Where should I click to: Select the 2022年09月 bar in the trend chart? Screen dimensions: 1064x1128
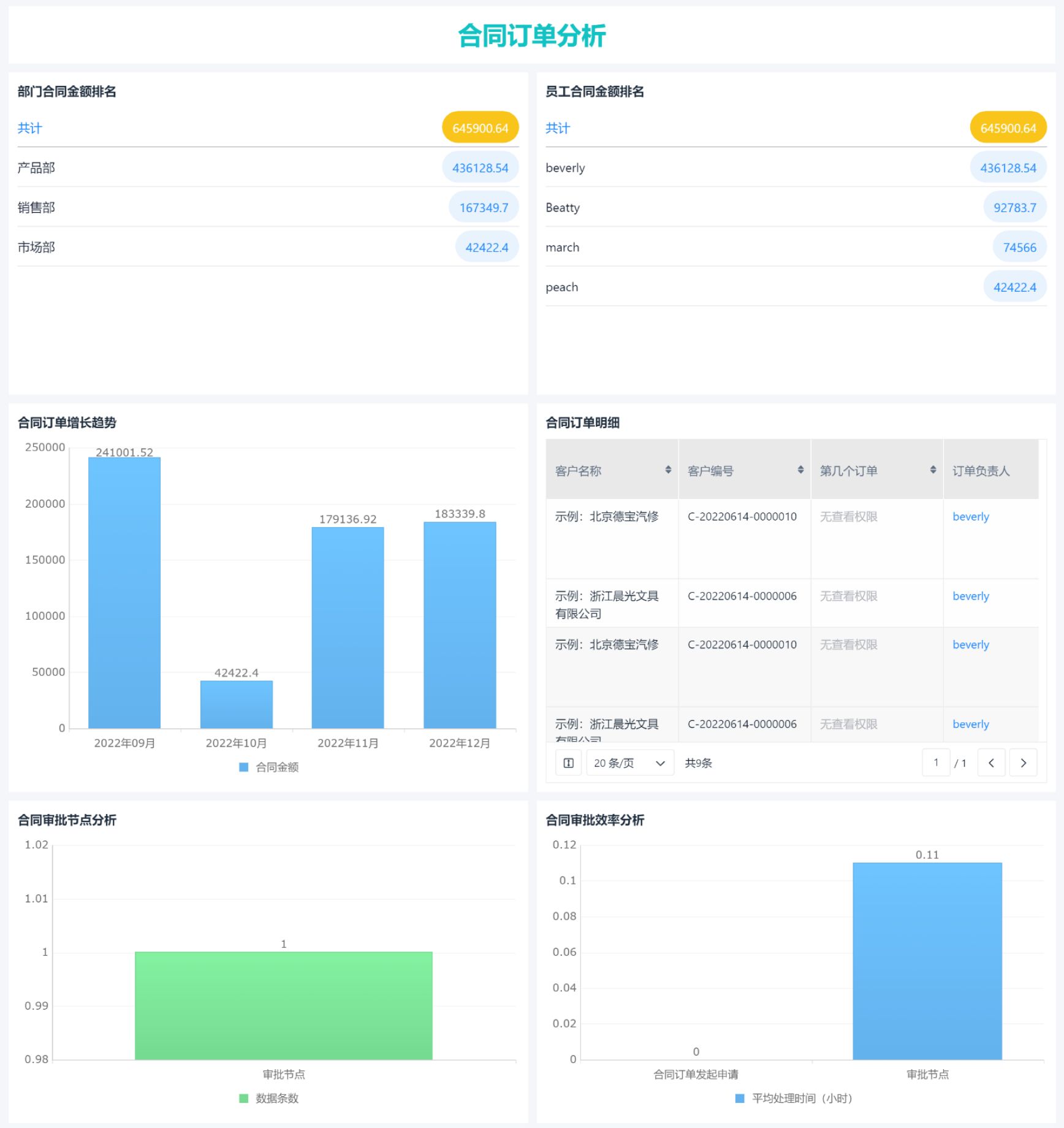tap(124, 593)
